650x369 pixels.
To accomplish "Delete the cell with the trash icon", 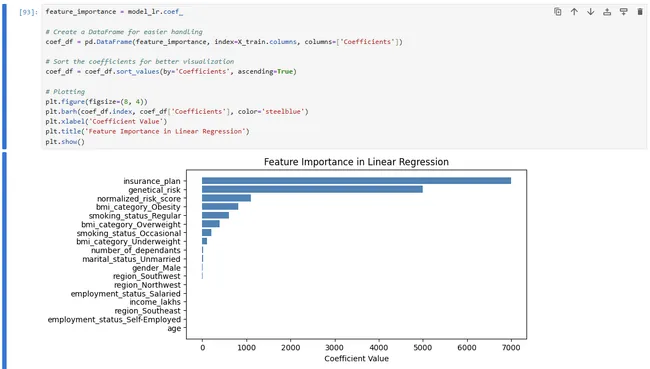I will tap(640, 12).
